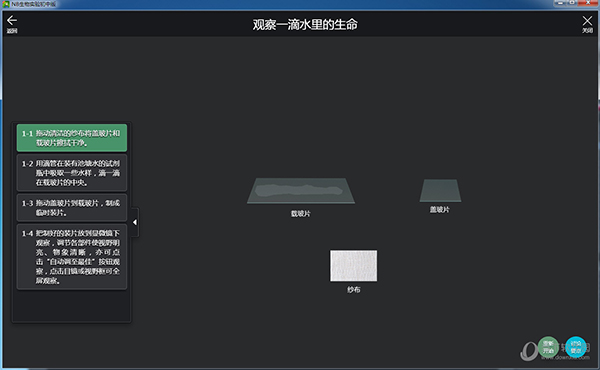Select step 1-1 wipe slides with gauze
The width and height of the screenshot is (600, 370).
coord(72,138)
